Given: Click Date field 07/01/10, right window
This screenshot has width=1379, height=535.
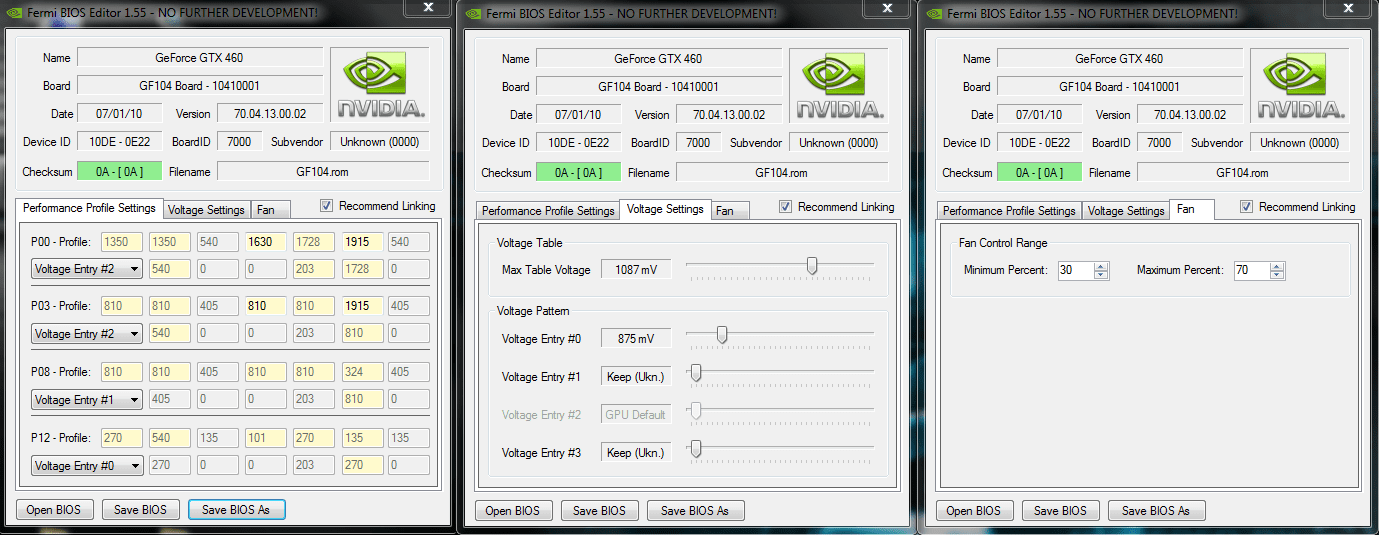Looking at the screenshot, I should (x=1039, y=114).
